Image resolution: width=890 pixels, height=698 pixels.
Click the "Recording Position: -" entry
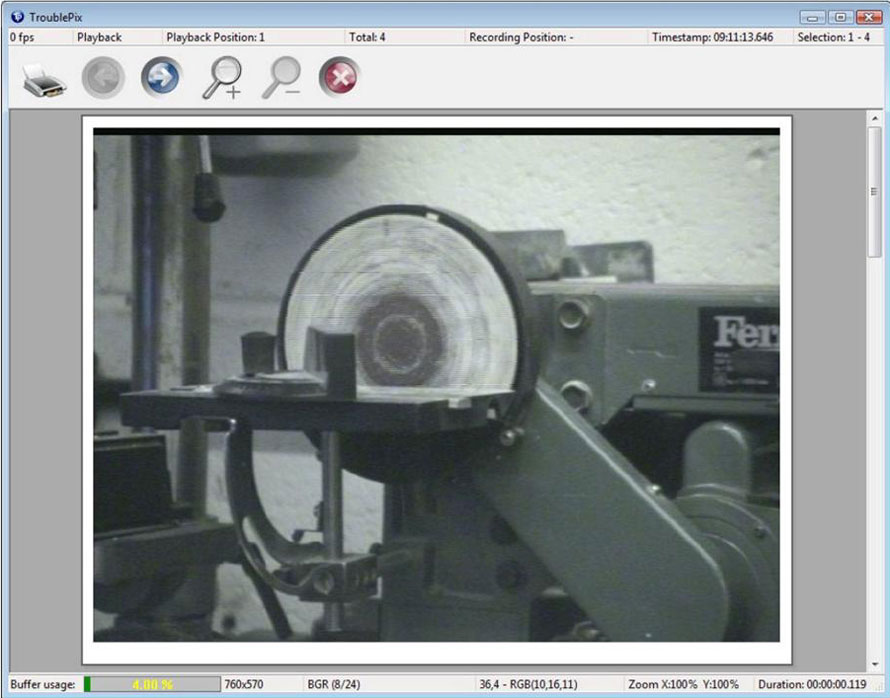click(x=521, y=37)
